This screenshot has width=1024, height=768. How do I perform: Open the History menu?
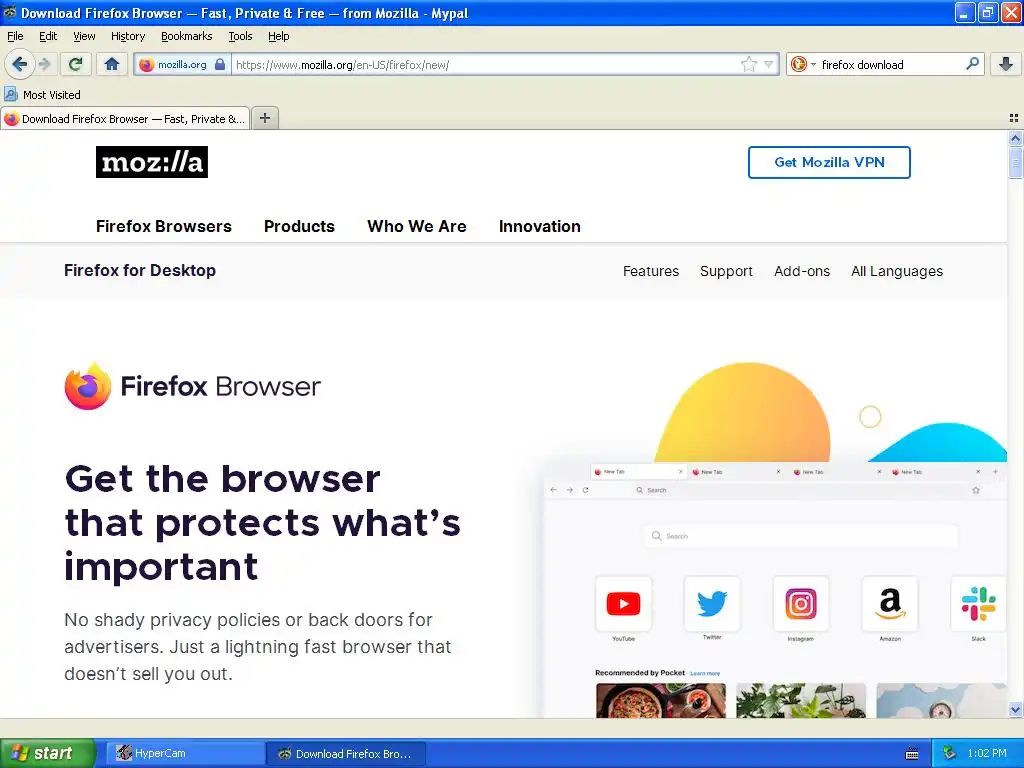point(127,36)
